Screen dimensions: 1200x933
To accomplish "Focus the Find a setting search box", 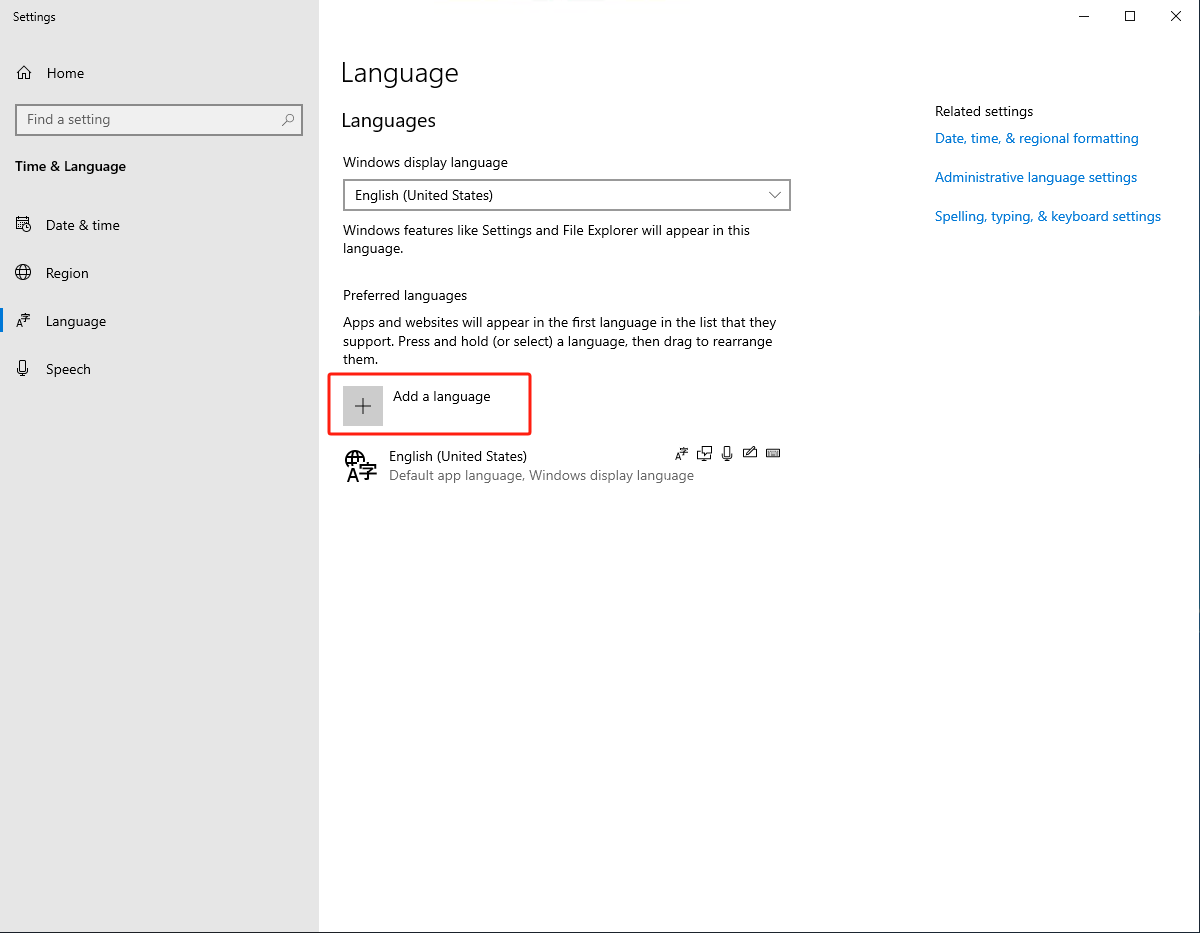I will 159,119.
